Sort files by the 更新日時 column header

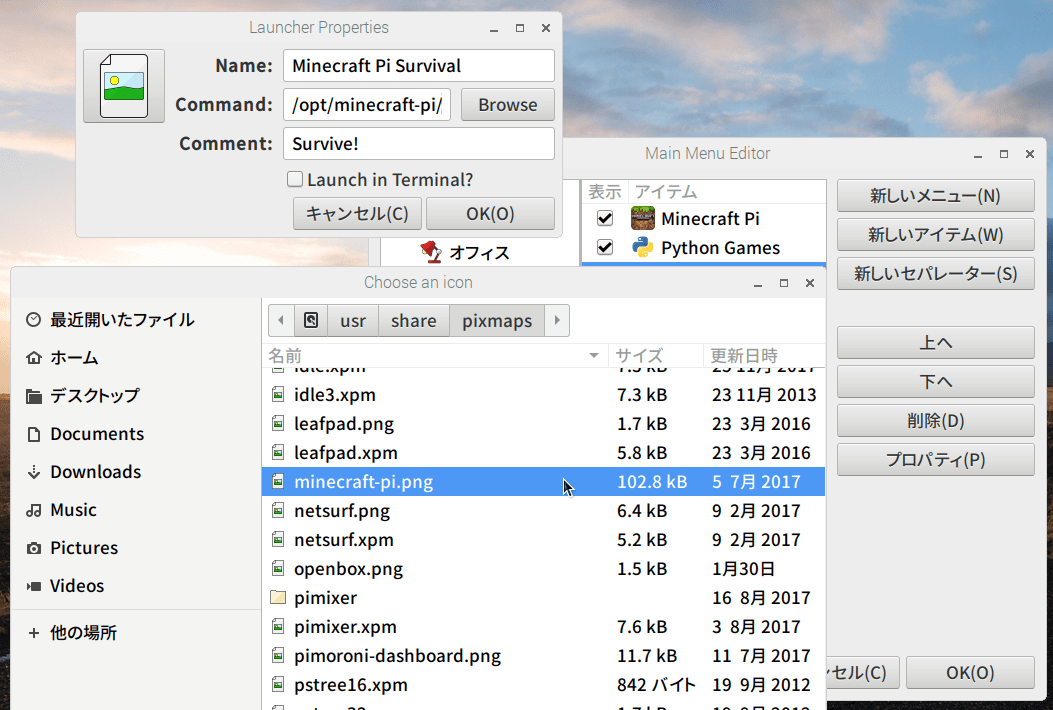pyautogui.click(x=764, y=355)
